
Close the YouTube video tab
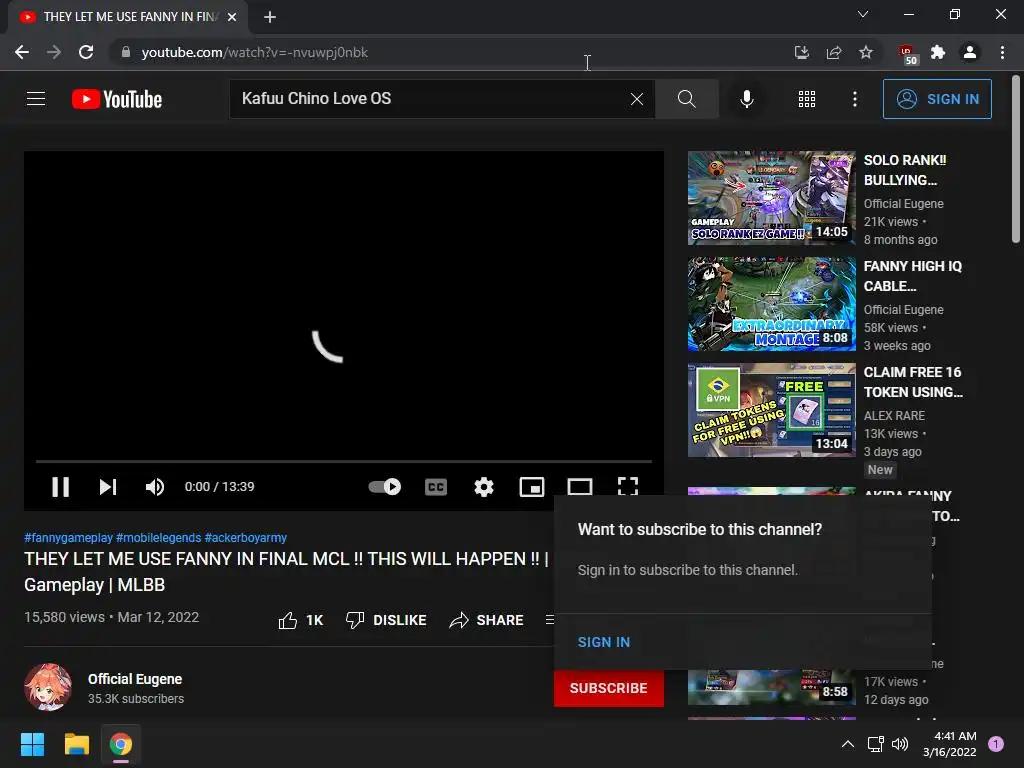point(232,17)
